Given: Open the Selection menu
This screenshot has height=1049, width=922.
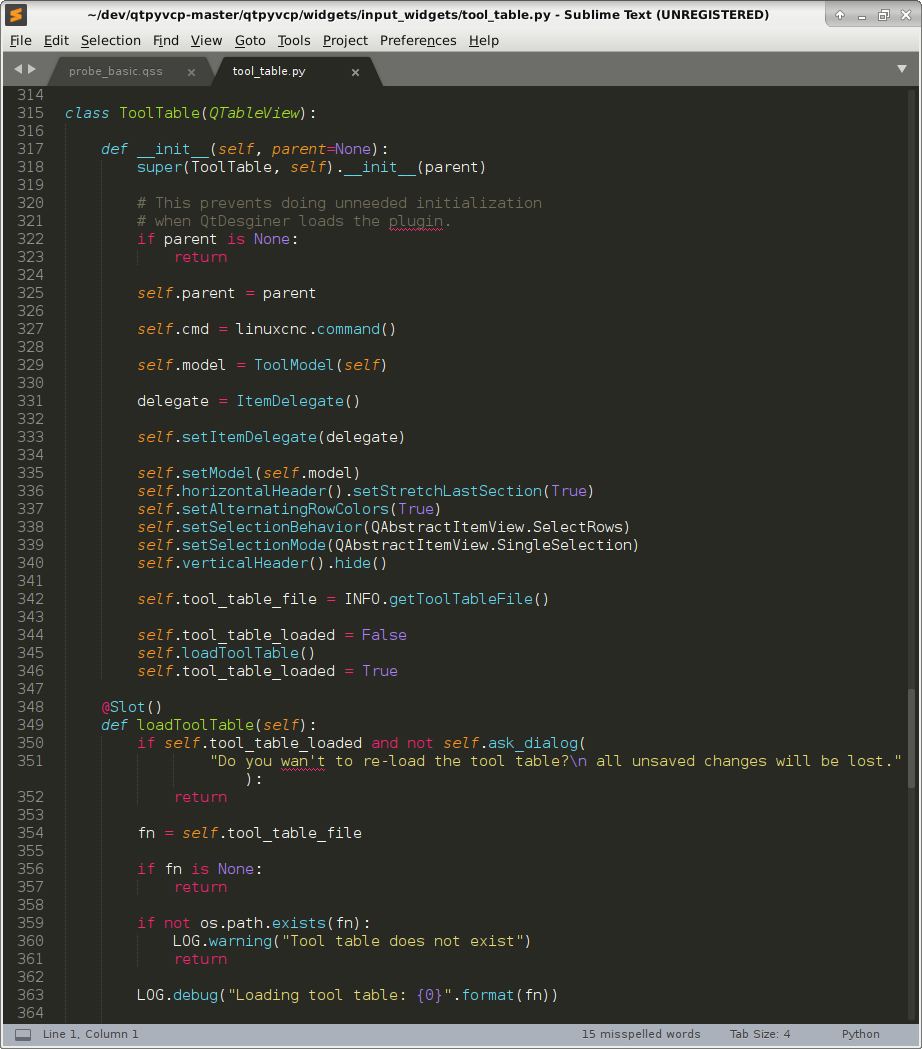Looking at the screenshot, I should (111, 41).
